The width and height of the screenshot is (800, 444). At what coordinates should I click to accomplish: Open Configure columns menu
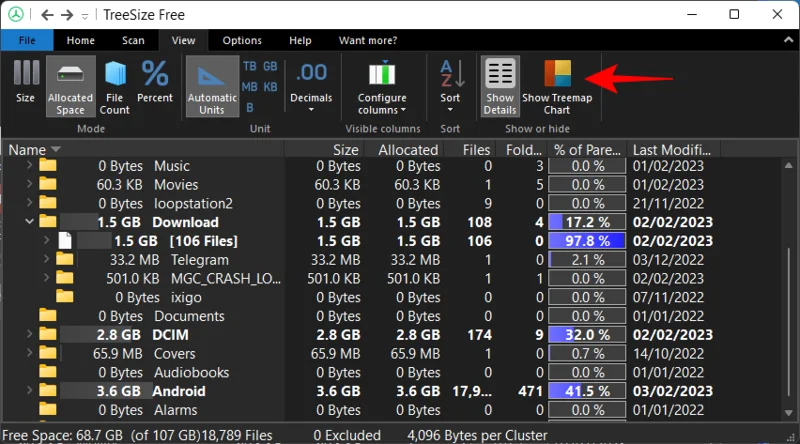pyautogui.click(x=382, y=86)
